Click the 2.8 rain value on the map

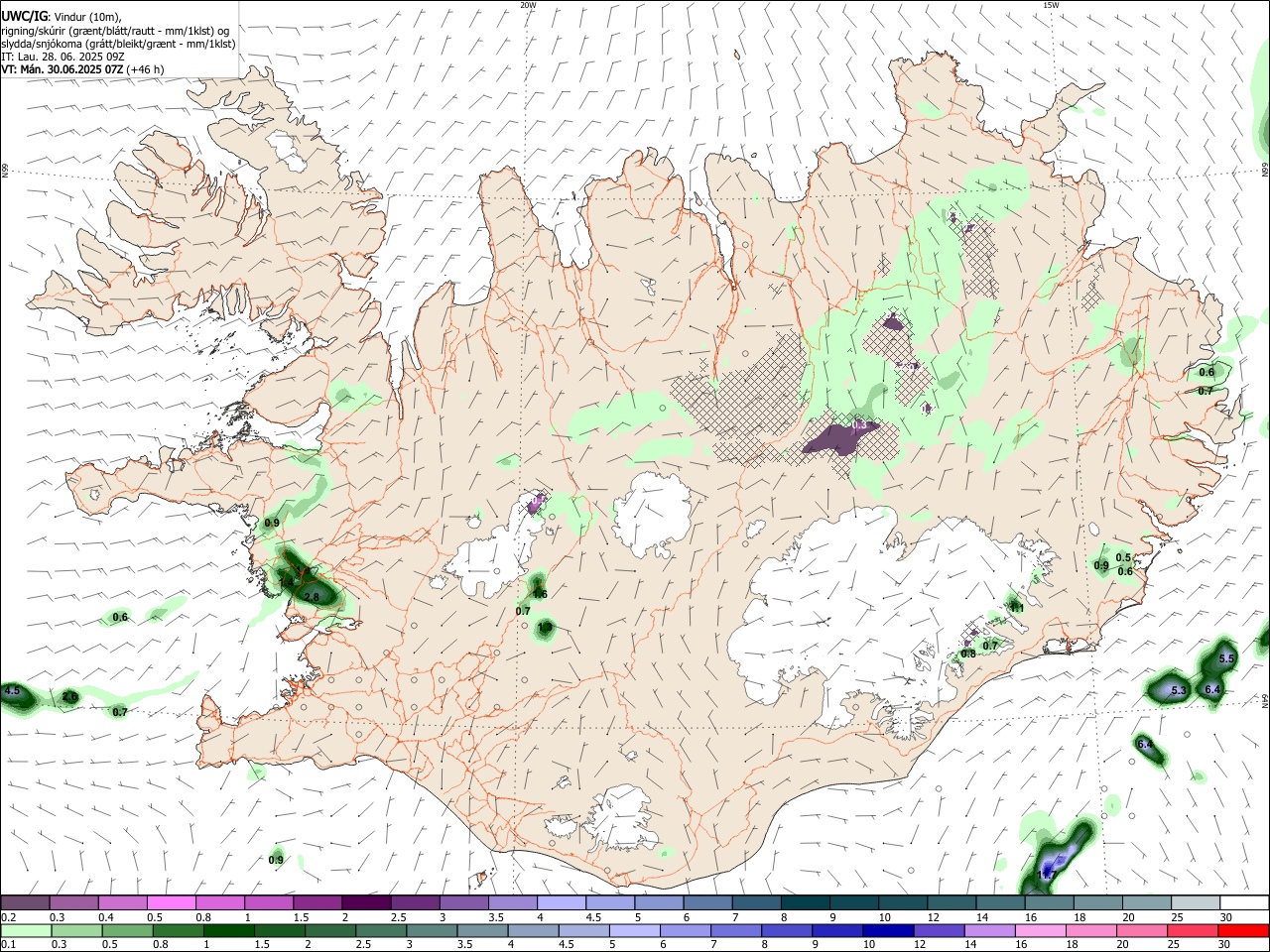(312, 597)
